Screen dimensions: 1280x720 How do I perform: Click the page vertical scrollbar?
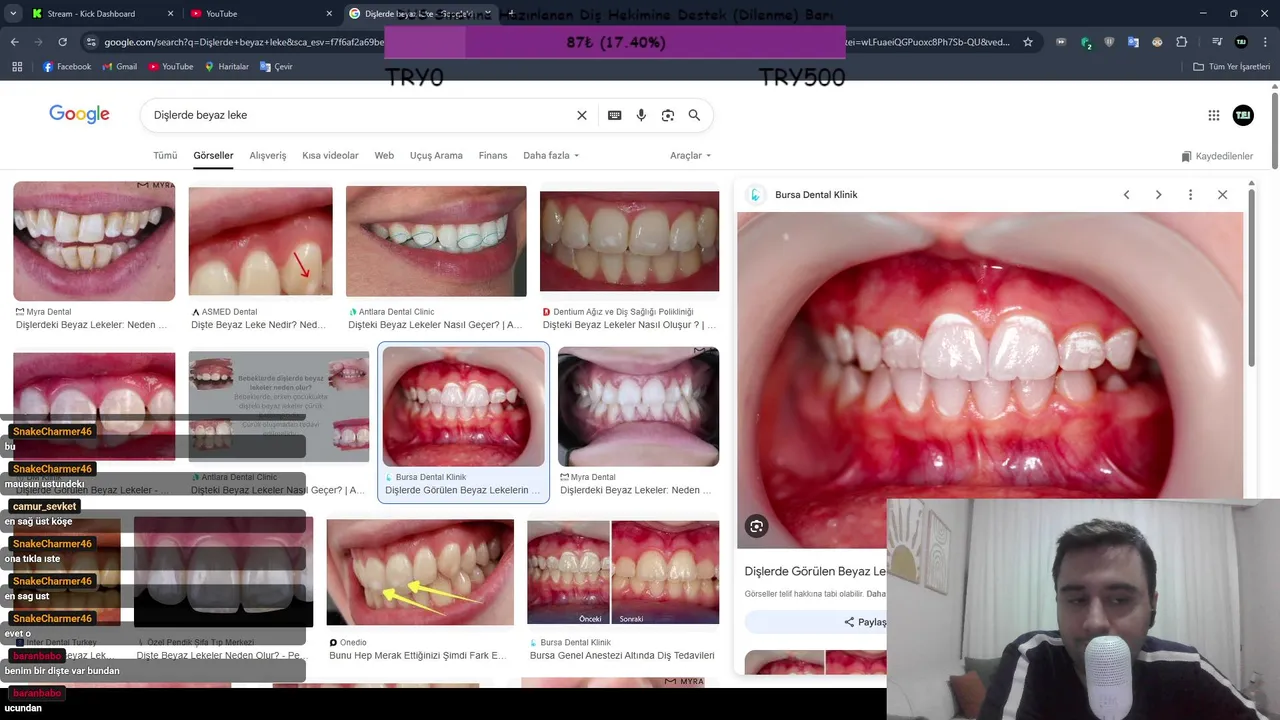tap(1275, 130)
